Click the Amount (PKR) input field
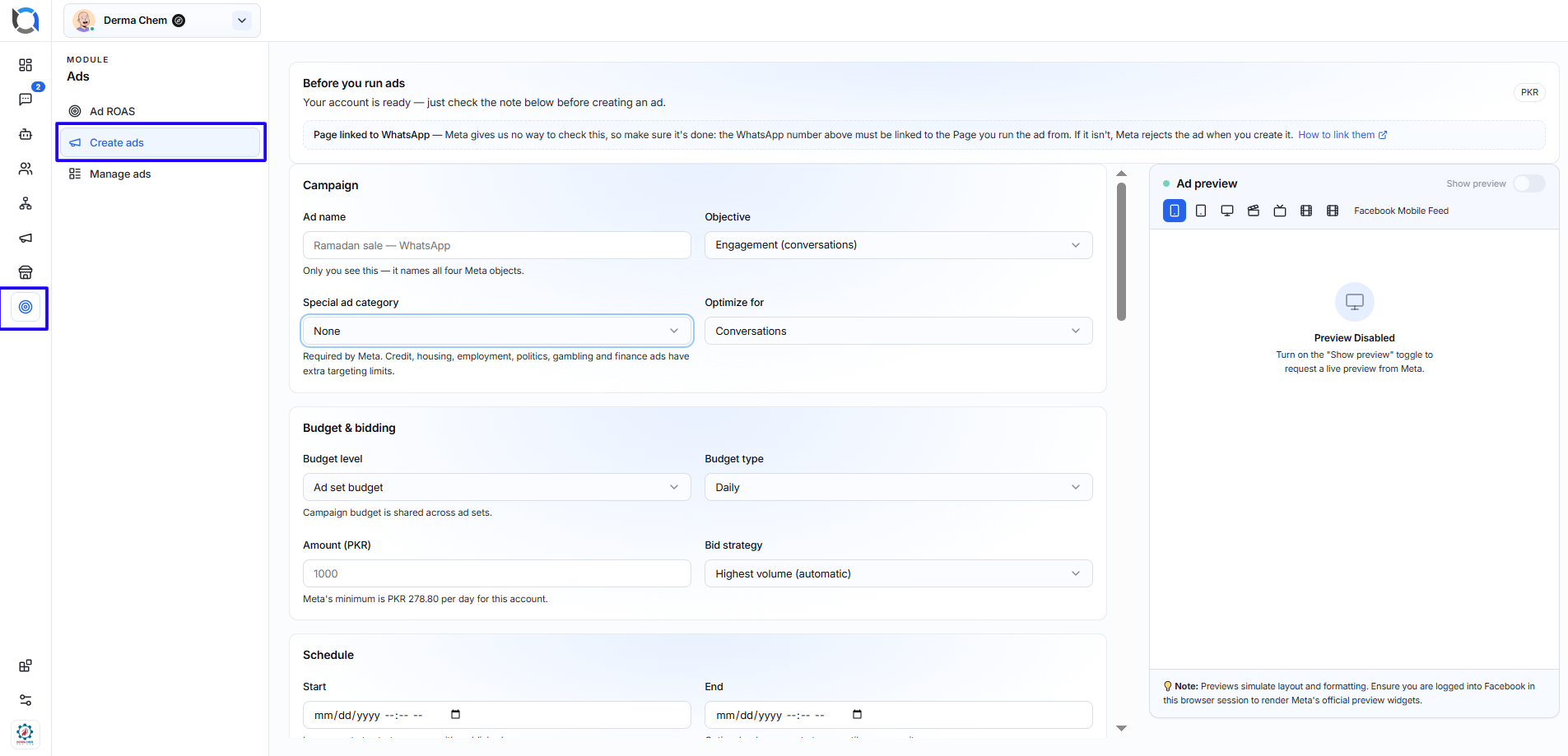Viewport: 1568px width, 756px height. coord(496,573)
